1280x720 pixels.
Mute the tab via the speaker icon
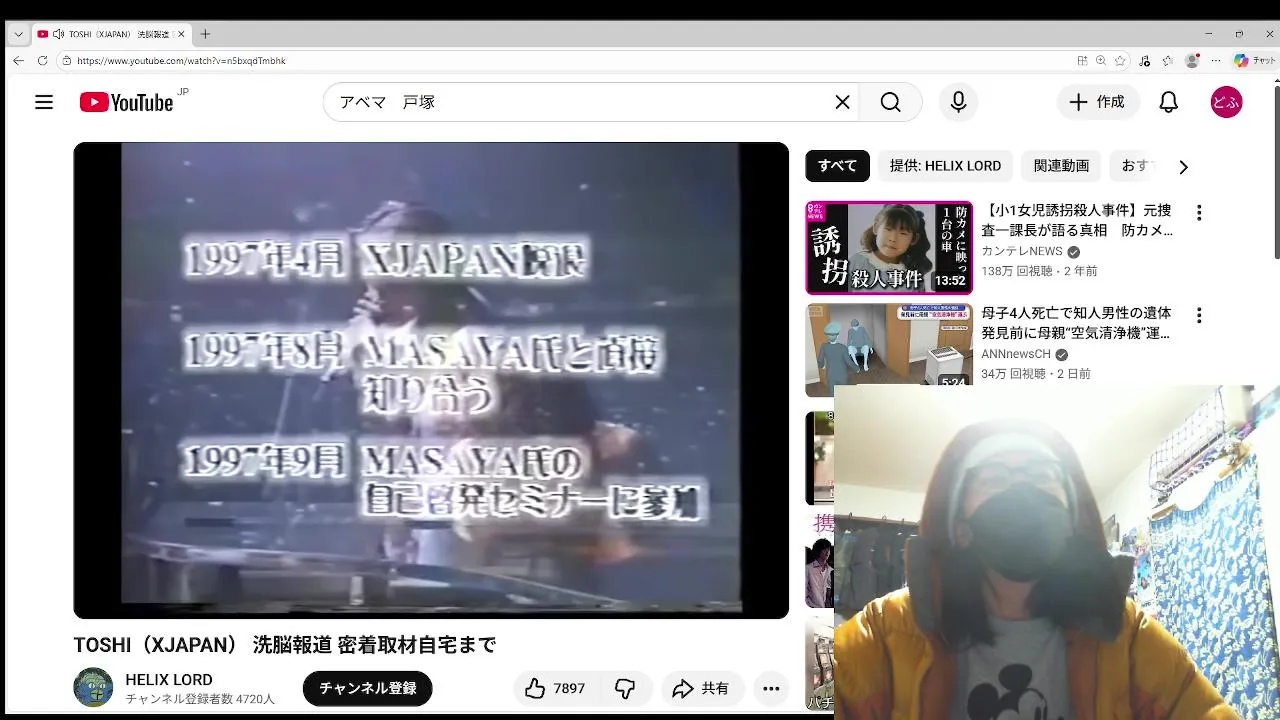(x=58, y=34)
